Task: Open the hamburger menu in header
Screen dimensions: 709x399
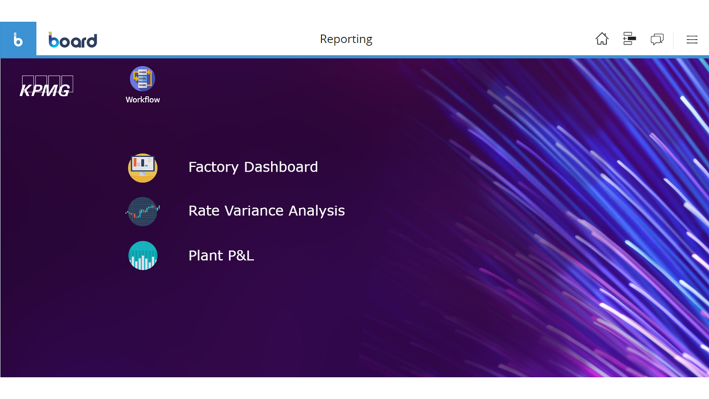Action: 692,40
